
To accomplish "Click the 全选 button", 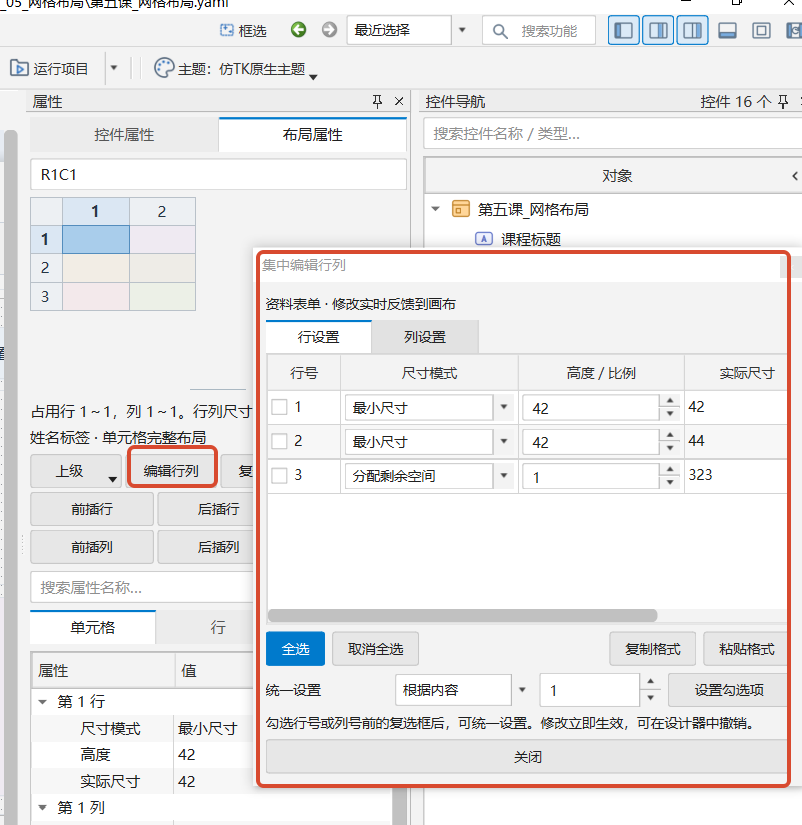I will (295, 649).
